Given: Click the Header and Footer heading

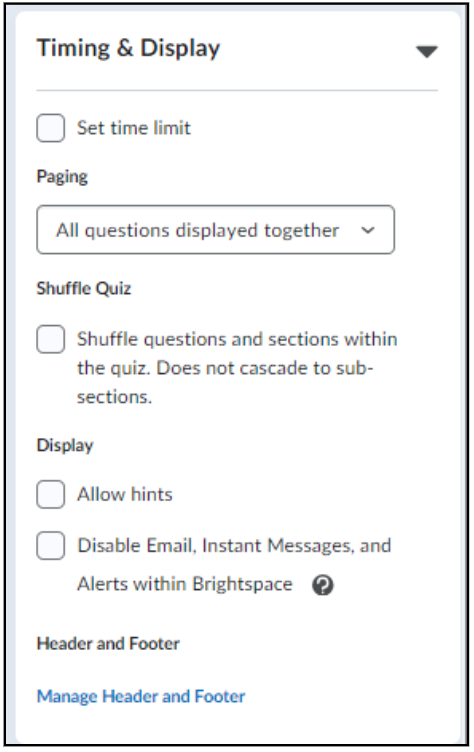Looking at the screenshot, I should point(108,644).
